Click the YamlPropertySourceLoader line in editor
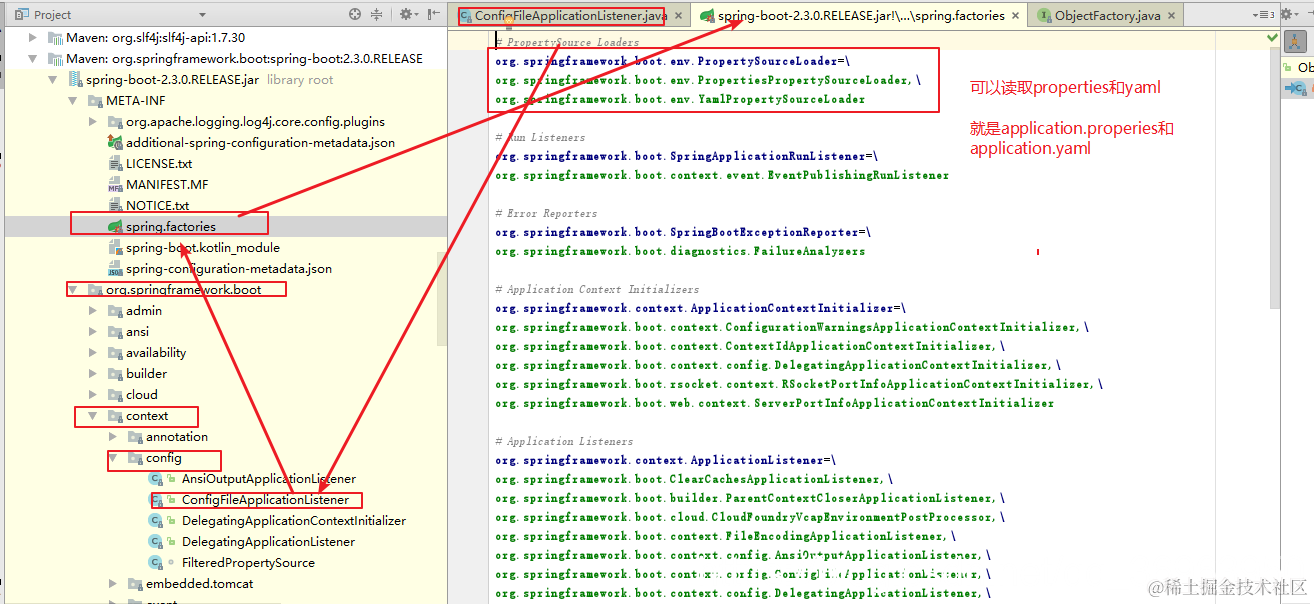 680,99
